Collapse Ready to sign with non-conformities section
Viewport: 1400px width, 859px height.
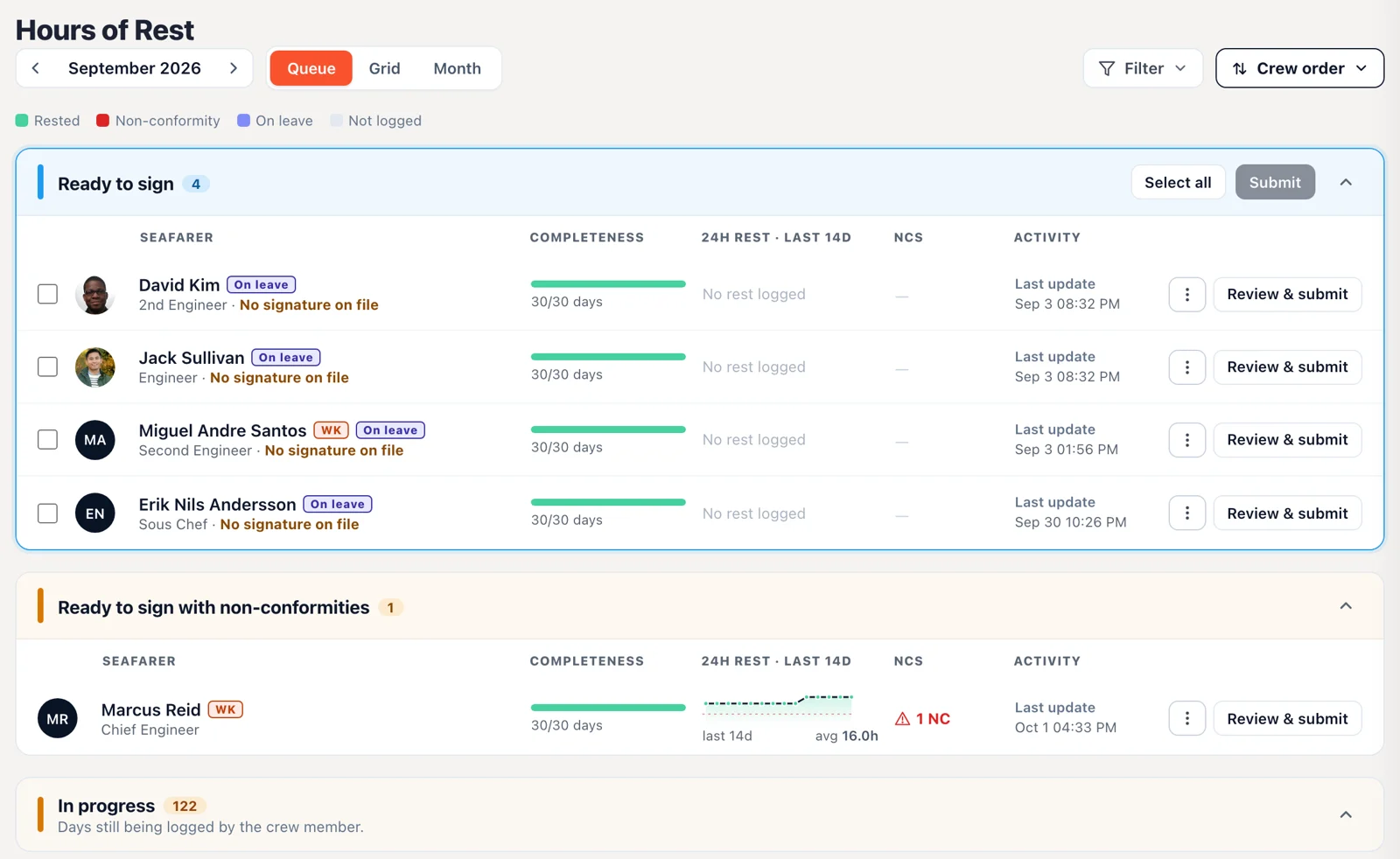click(1346, 606)
